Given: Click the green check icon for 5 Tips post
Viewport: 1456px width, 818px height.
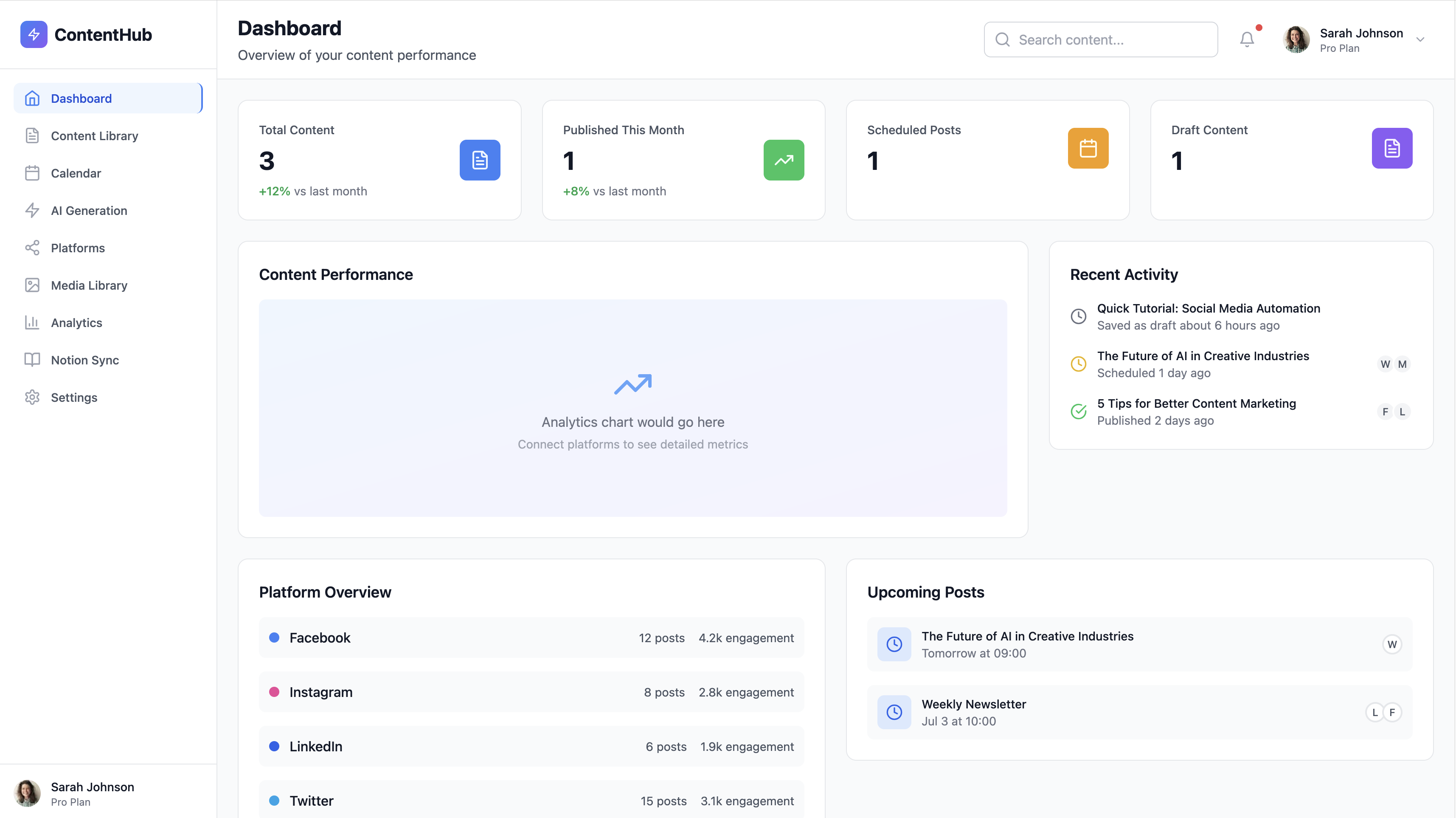Looking at the screenshot, I should [x=1079, y=411].
